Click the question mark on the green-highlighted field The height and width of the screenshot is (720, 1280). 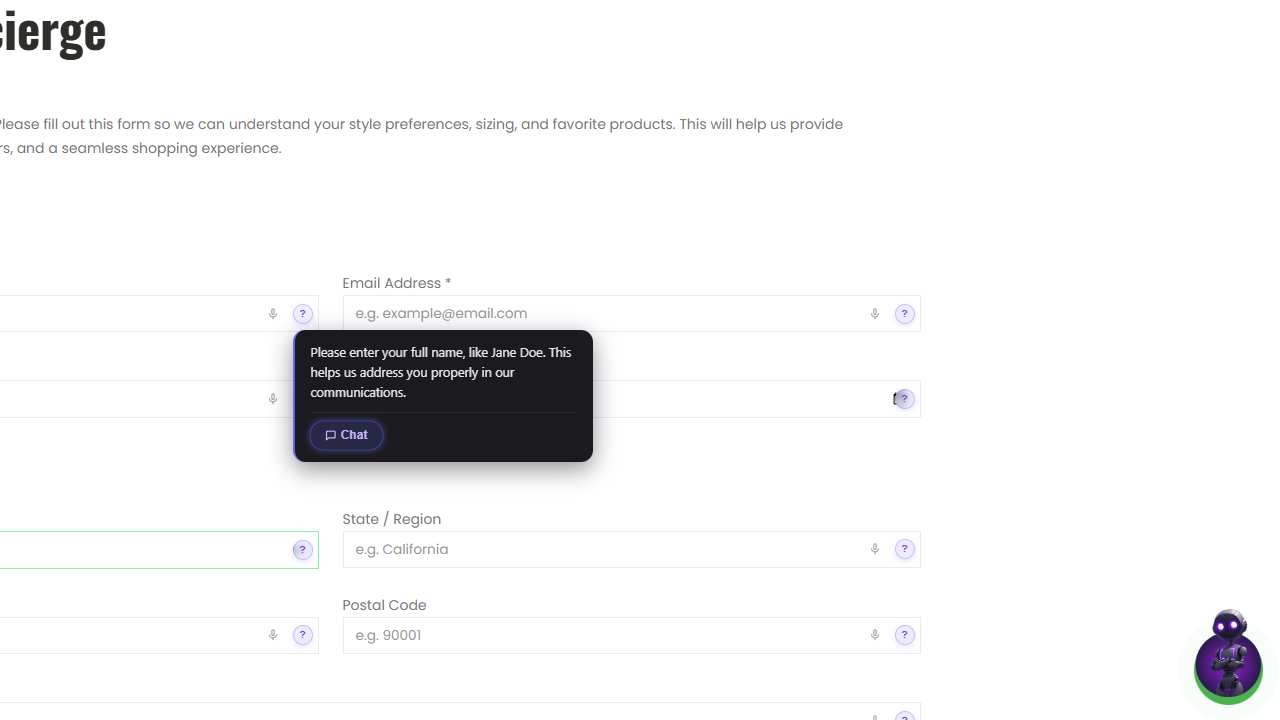coord(302,549)
